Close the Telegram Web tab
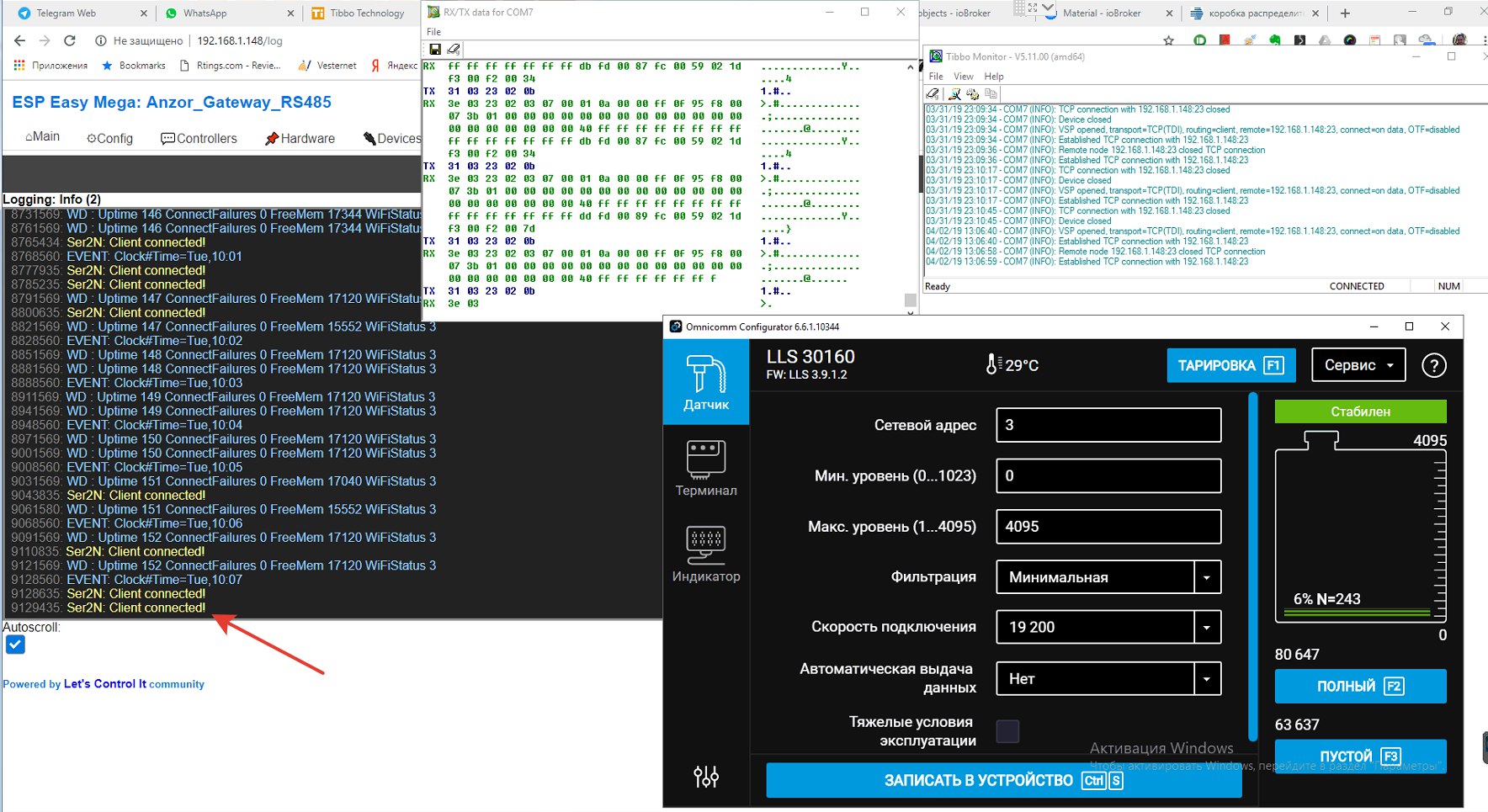This screenshot has height=812, width=1488. click(143, 13)
